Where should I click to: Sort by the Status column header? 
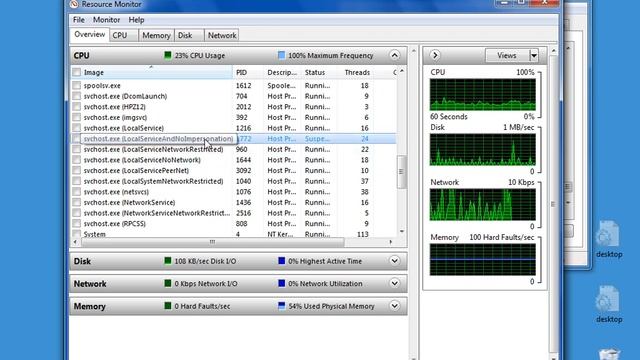(x=319, y=72)
